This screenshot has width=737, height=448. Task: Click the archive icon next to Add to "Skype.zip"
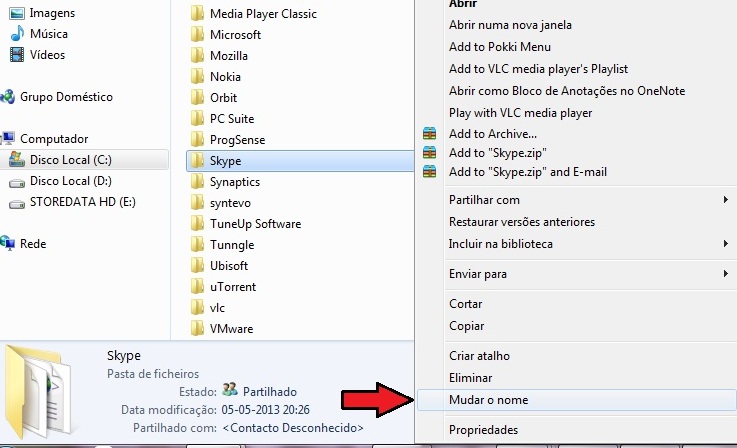click(429, 152)
